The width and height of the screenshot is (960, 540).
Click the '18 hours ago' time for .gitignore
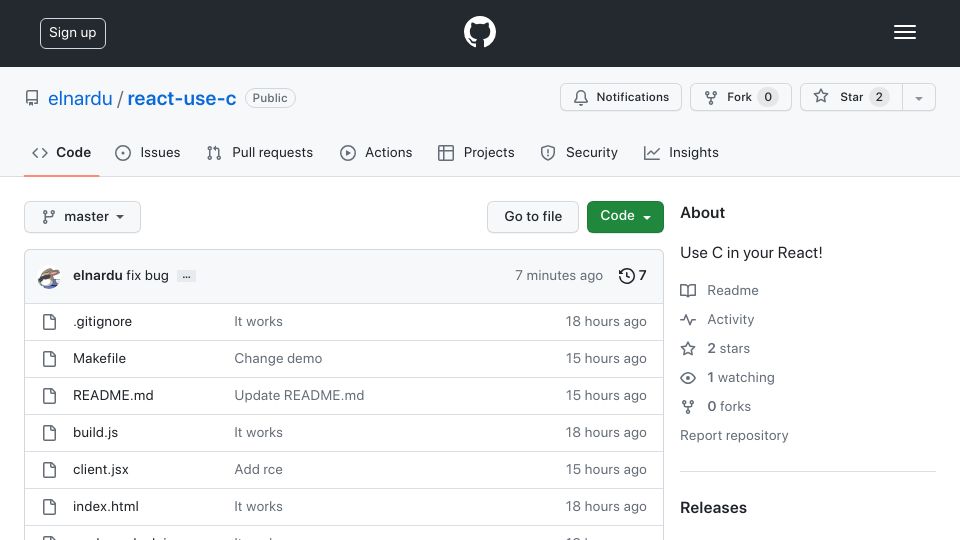click(x=606, y=321)
